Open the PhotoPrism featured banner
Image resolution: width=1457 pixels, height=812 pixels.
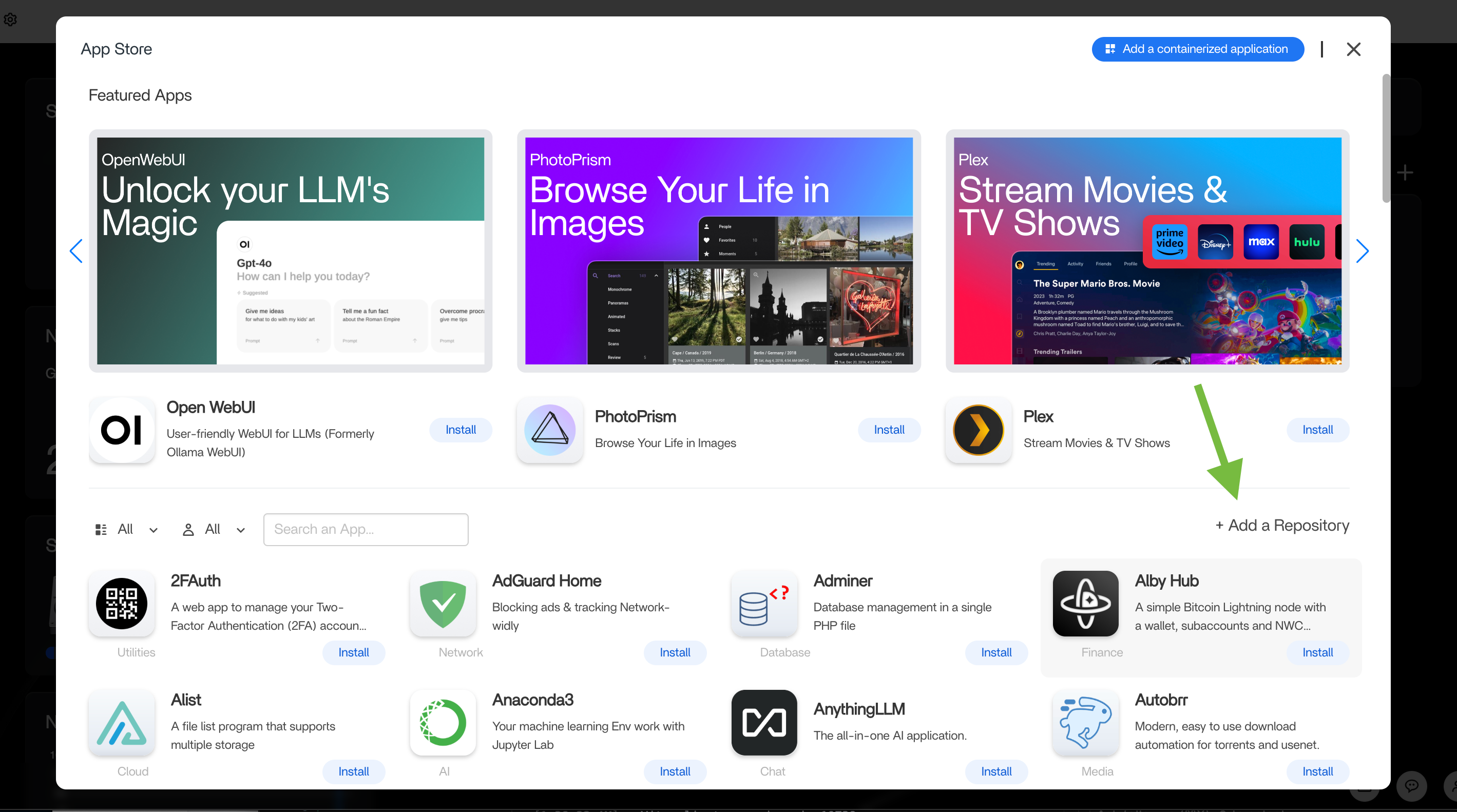click(719, 250)
